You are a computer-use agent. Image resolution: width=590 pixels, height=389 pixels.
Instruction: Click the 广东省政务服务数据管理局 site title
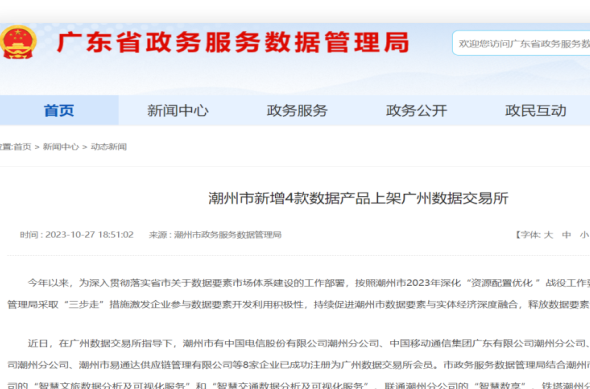tap(233, 42)
